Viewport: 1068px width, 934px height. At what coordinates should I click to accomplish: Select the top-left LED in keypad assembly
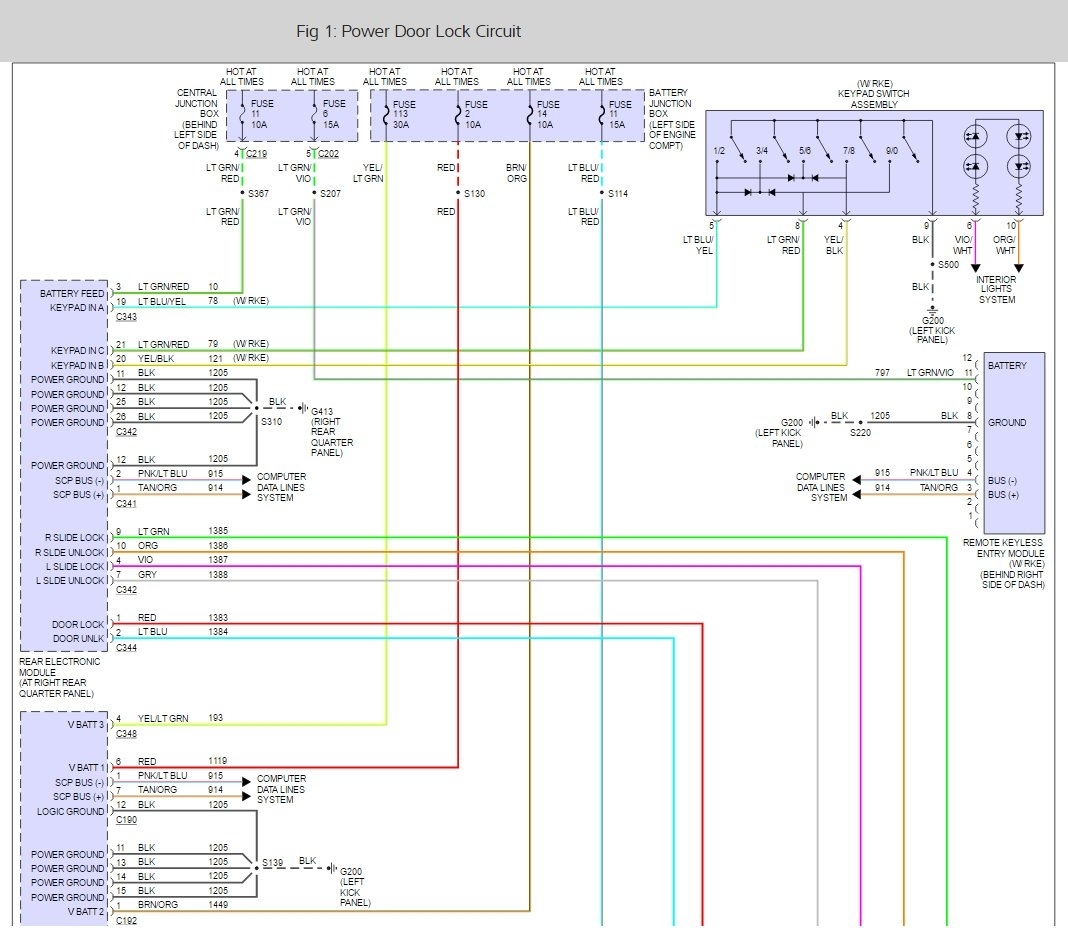pyautogui.click(x=974, y=135)
